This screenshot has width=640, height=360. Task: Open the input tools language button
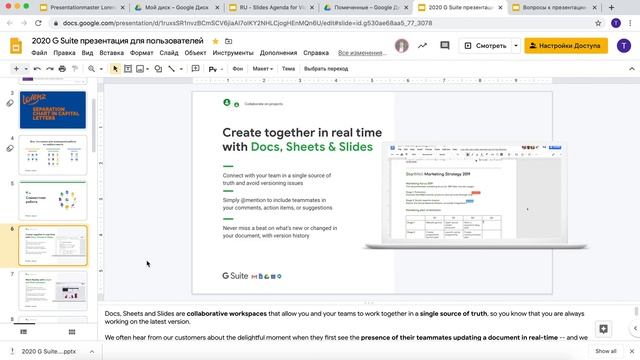coord(213,69)
